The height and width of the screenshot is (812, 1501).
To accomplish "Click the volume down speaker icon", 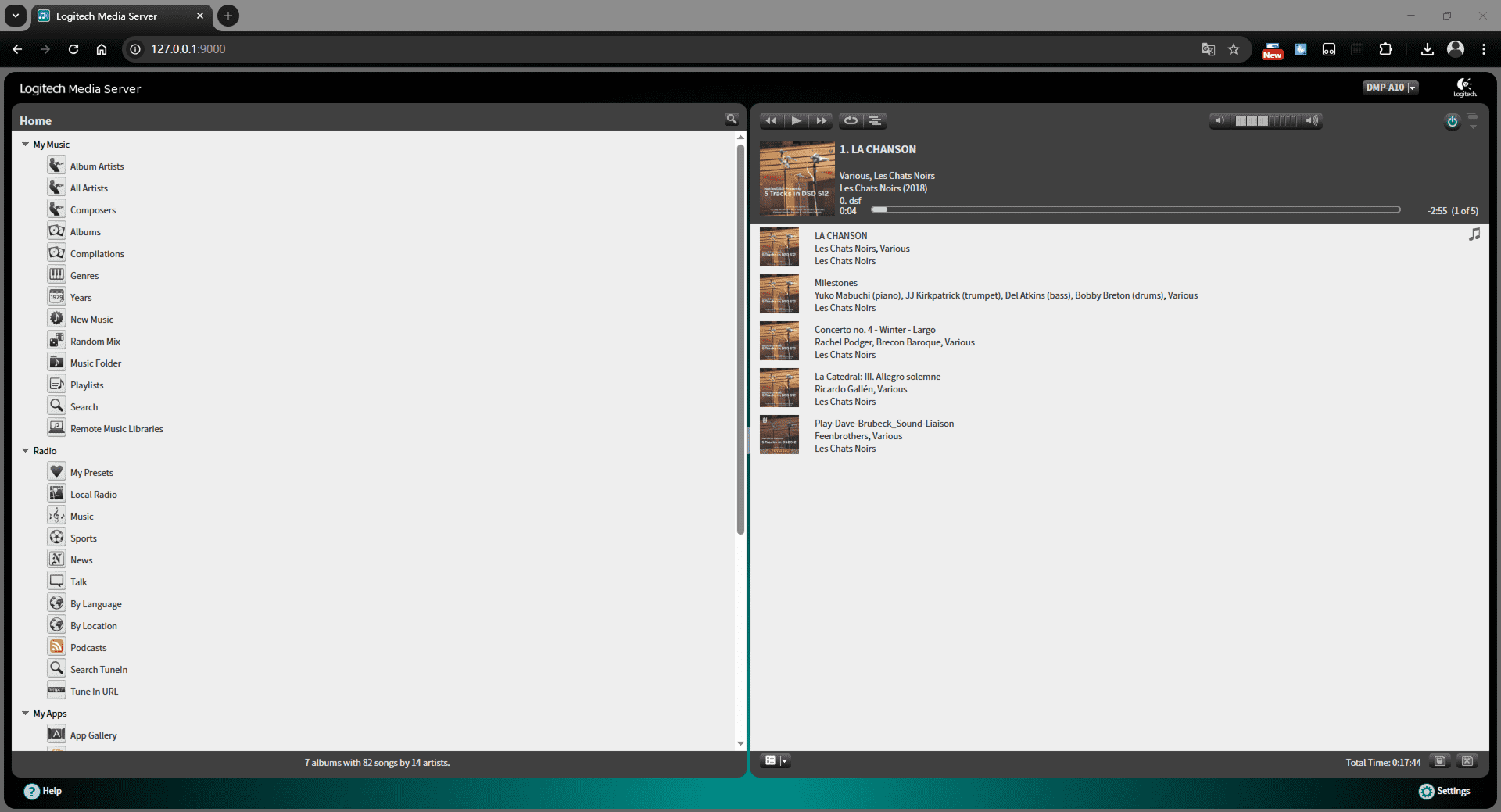I will pos(1219,121).
